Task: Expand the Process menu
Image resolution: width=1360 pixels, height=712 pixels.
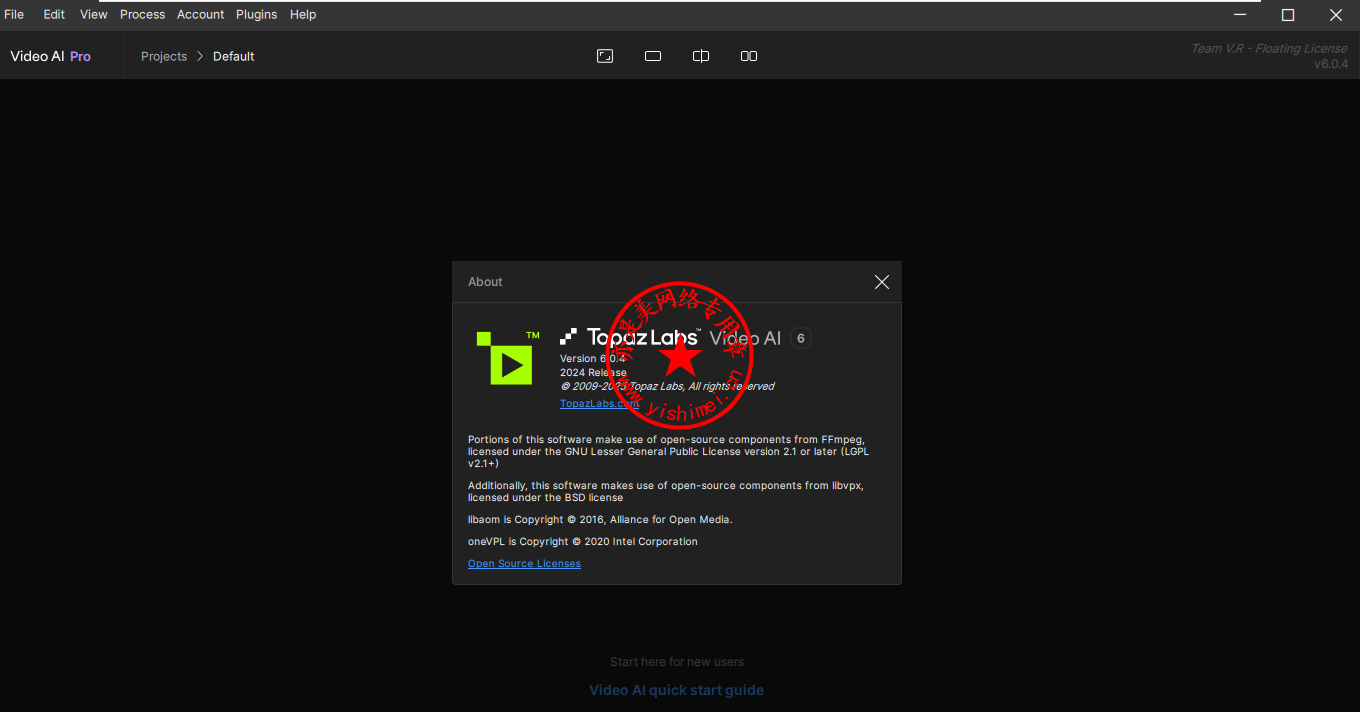Action: [x=142, y=14]
